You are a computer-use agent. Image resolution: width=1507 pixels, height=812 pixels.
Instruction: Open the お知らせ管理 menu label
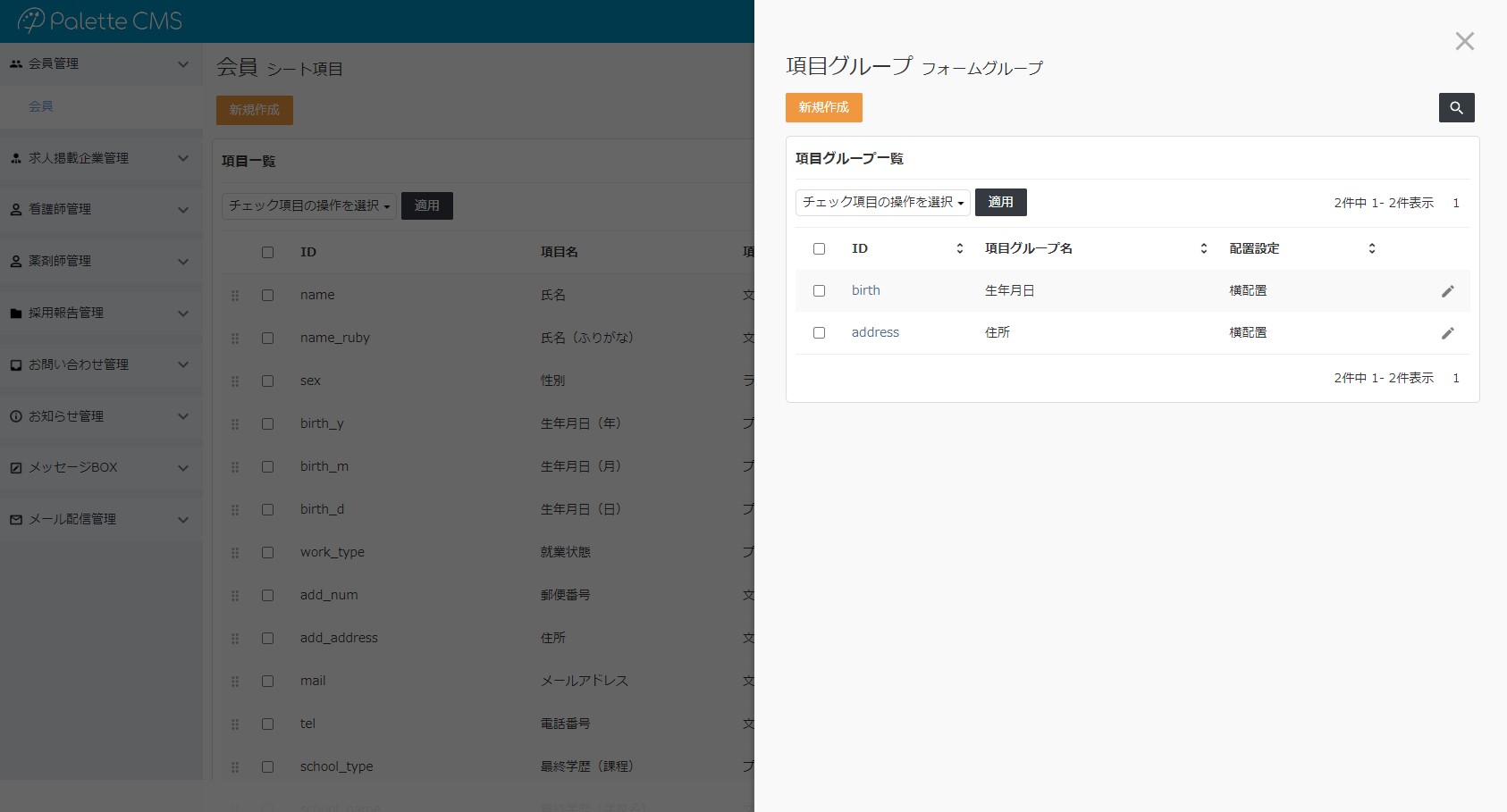click(66, 416)
